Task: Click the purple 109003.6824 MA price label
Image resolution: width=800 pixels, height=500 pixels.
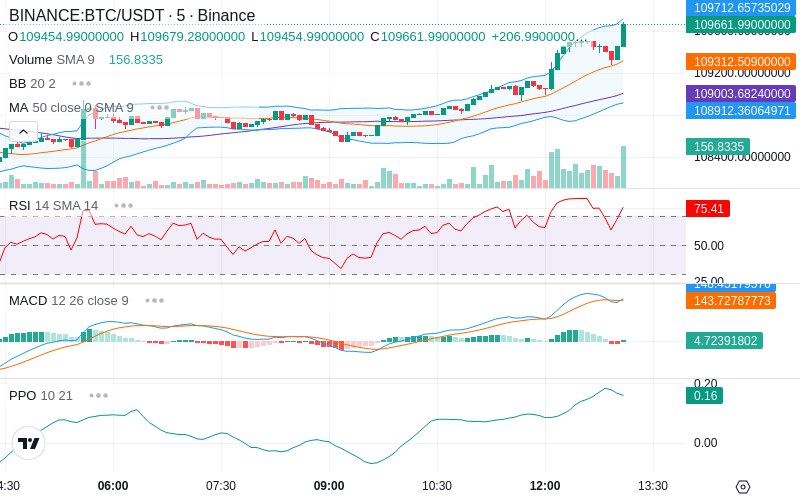Action: coord(741,93)
